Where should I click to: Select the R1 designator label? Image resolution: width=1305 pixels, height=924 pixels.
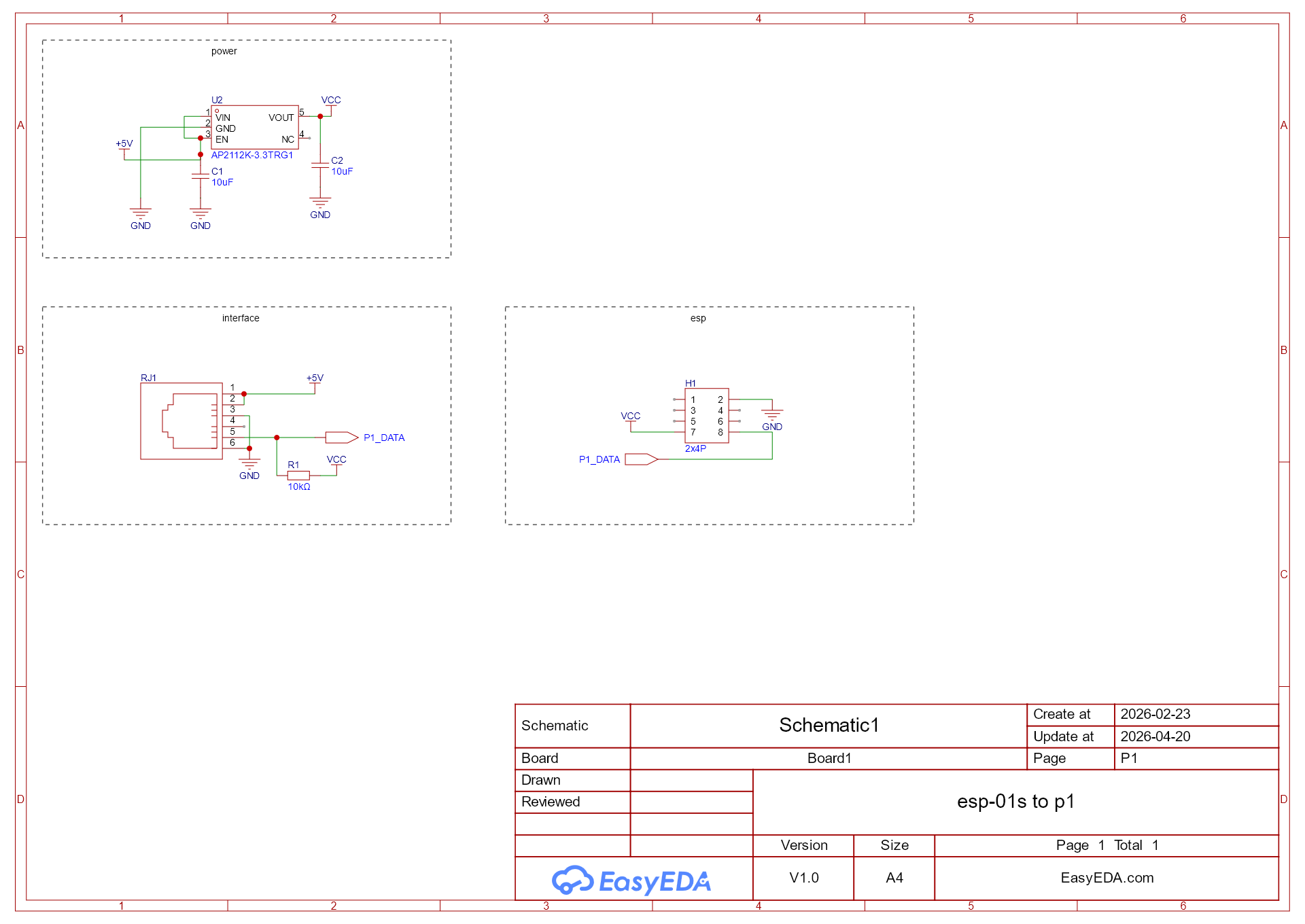[294, 465]
